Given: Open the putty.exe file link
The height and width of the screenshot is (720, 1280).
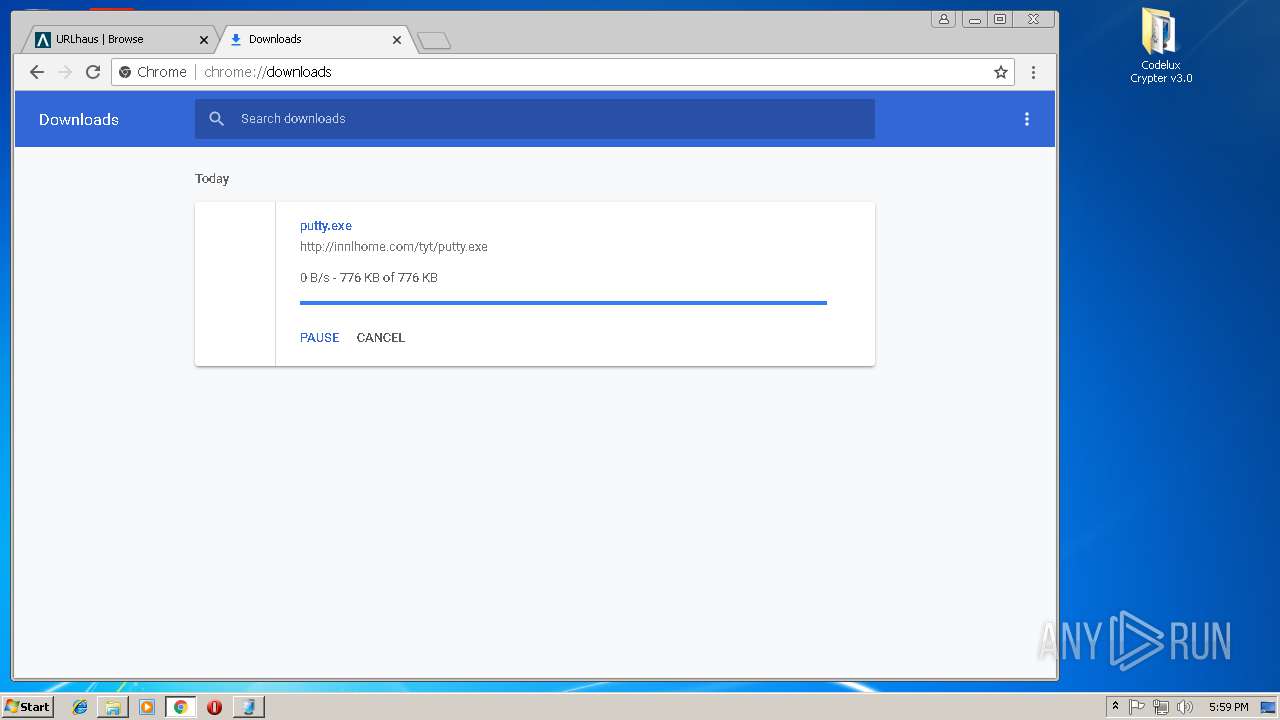Looking at the screenshot, I should 326,226.
